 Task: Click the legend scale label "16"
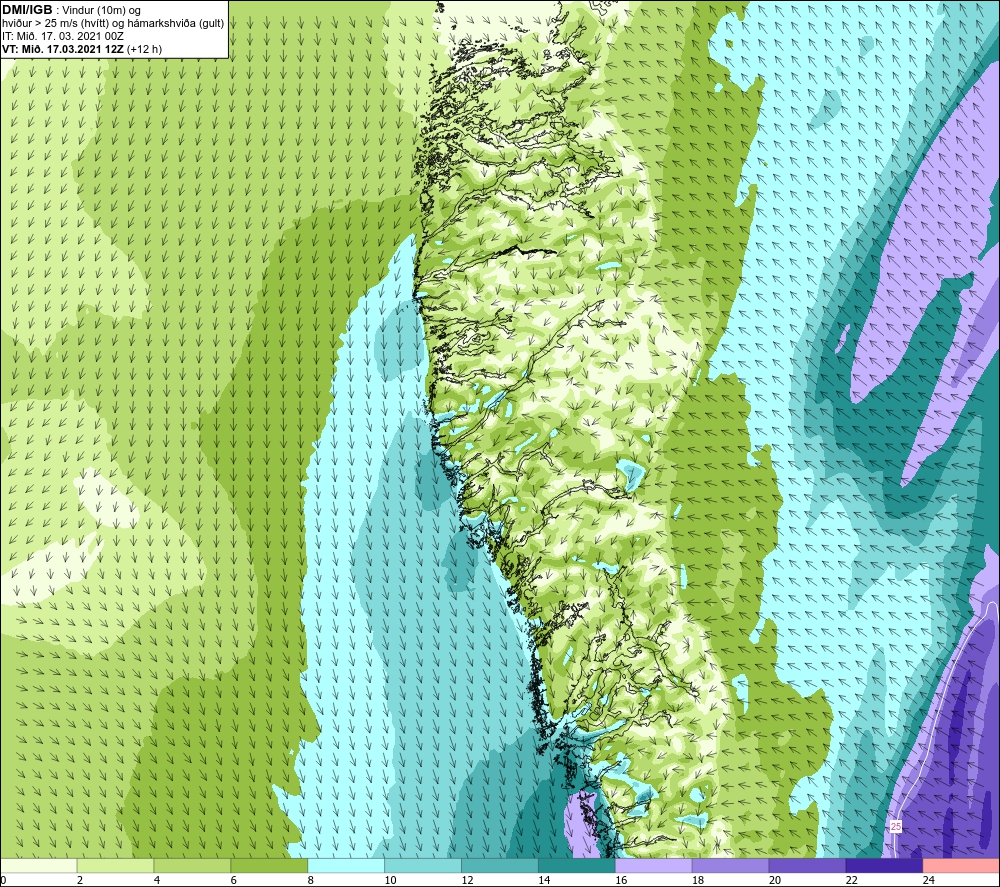click(621, 880)
